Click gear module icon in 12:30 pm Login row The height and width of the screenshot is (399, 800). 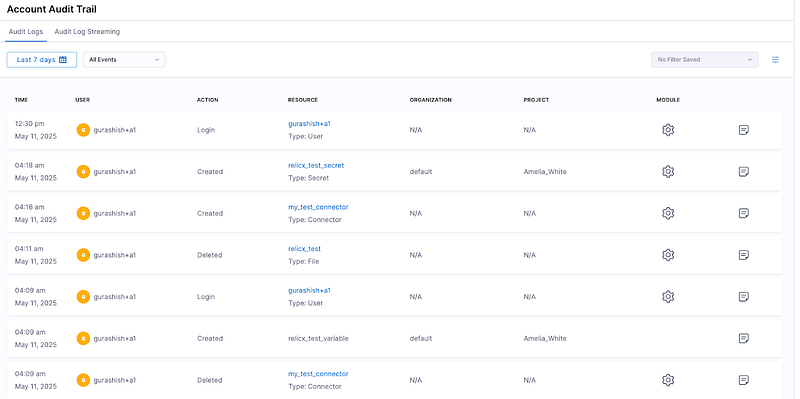(x=668, y=130)
